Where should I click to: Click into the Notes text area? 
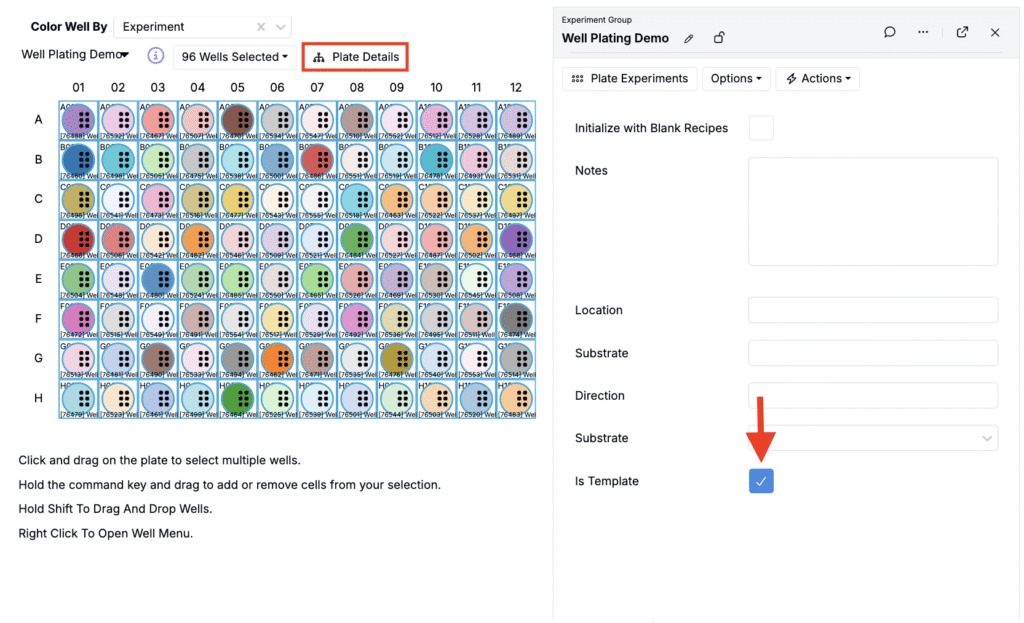[x=872, y=211]
